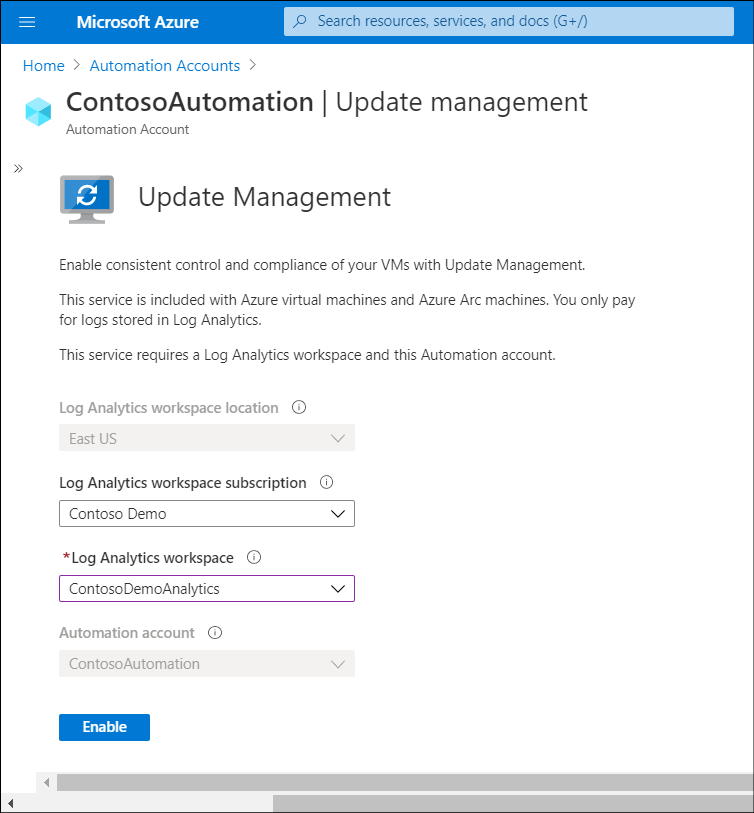This screenshot has width=754, height=813.
Task: Click the ContosoAutomation page title
Action: tap(190, 102)
